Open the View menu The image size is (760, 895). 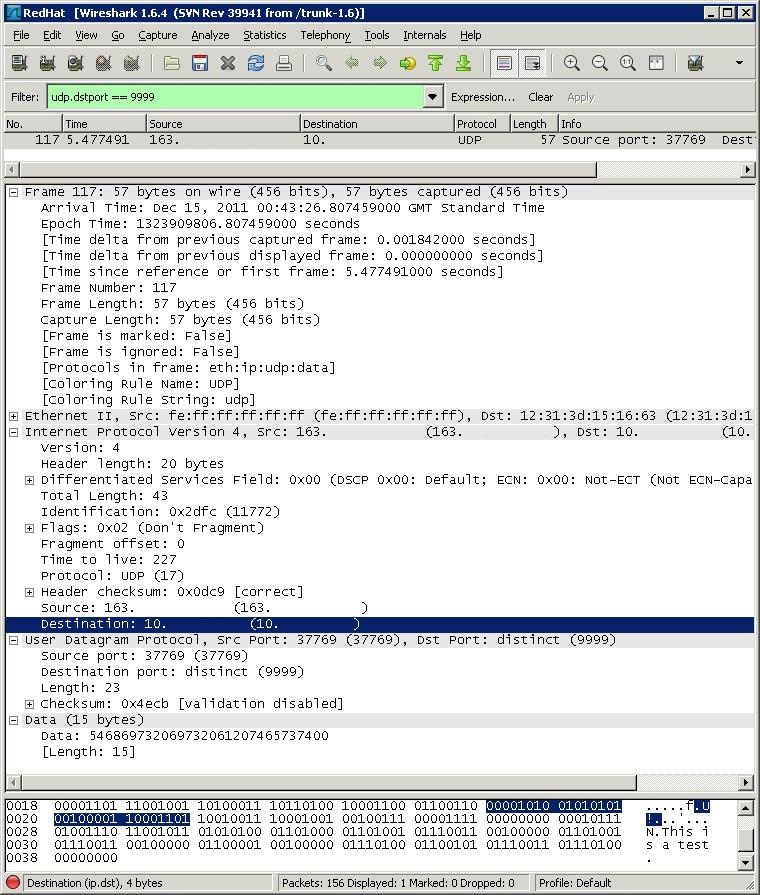(x=86, y=35)
